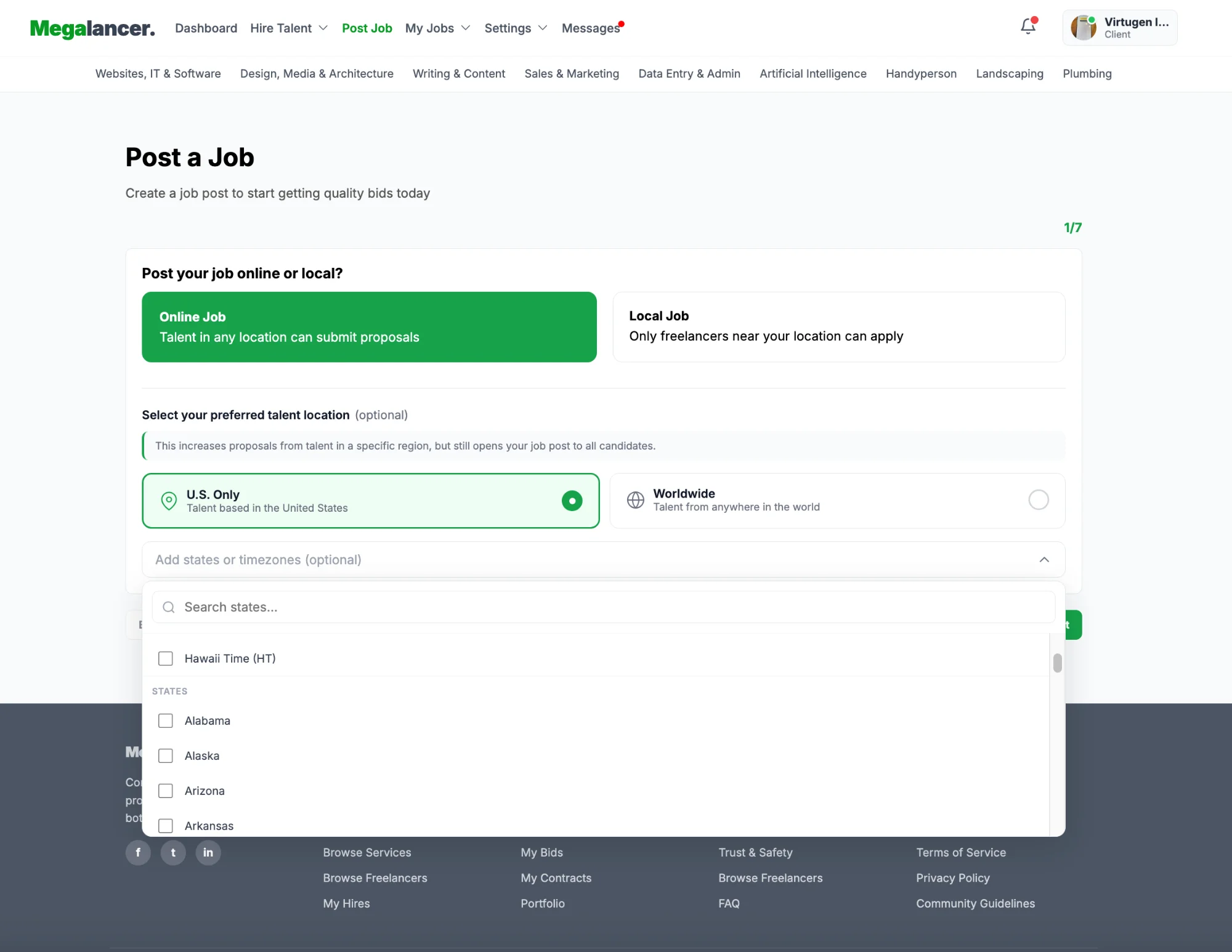Select the Worldwide radio button

[x=1038, y=500]
